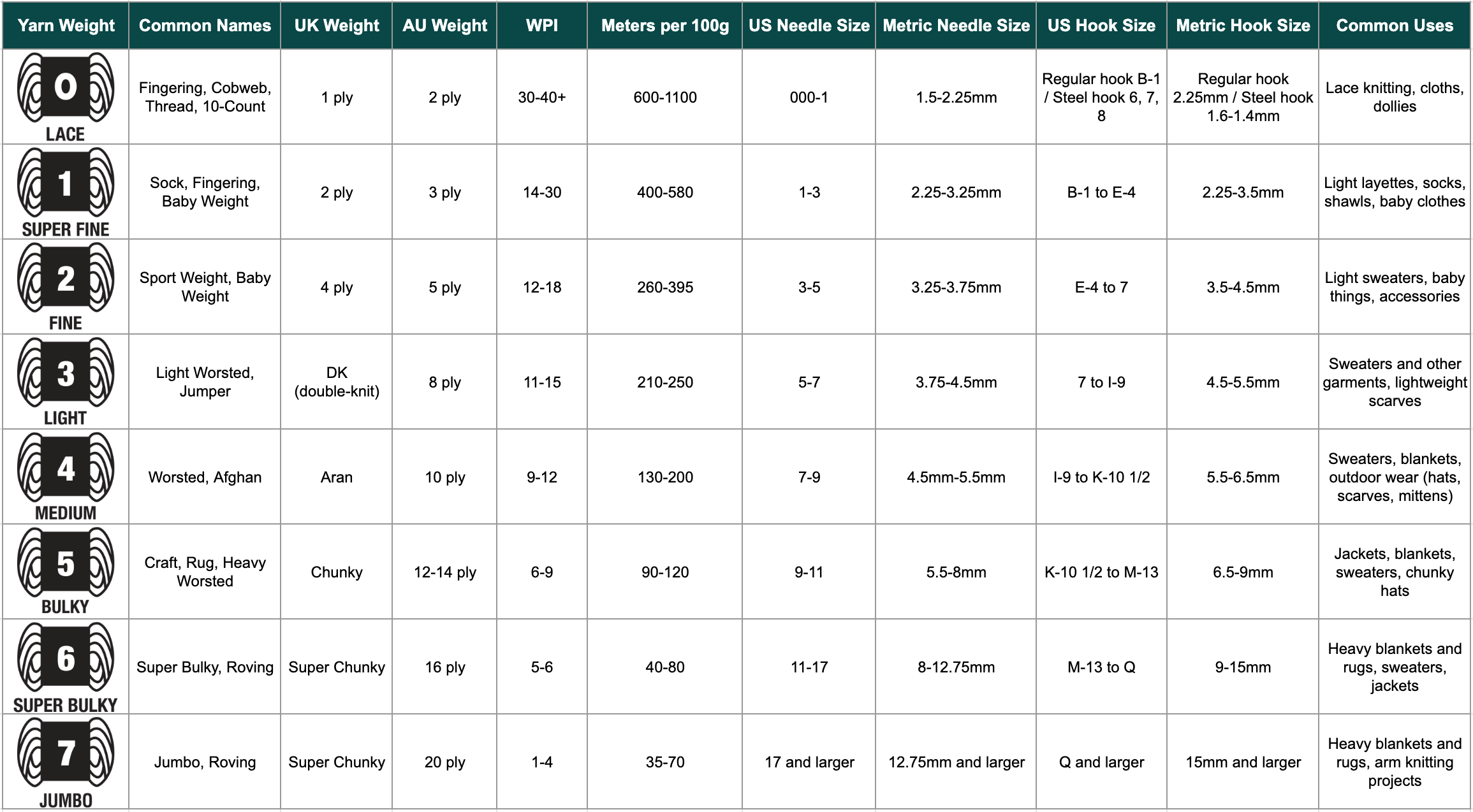Click the '30-40+' WPI cell
Screen dimensions: 1473x812
click(x=542, y=97)
